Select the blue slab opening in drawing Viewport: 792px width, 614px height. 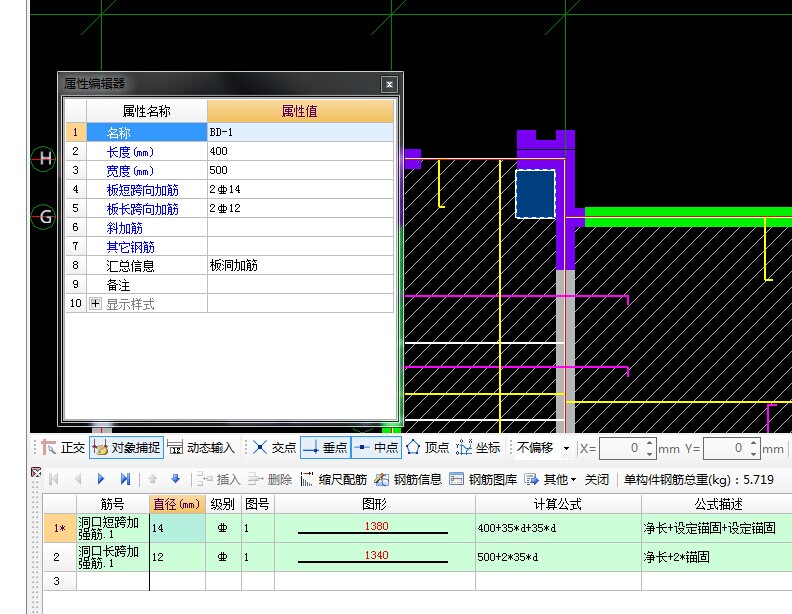[x=535, y=194]
